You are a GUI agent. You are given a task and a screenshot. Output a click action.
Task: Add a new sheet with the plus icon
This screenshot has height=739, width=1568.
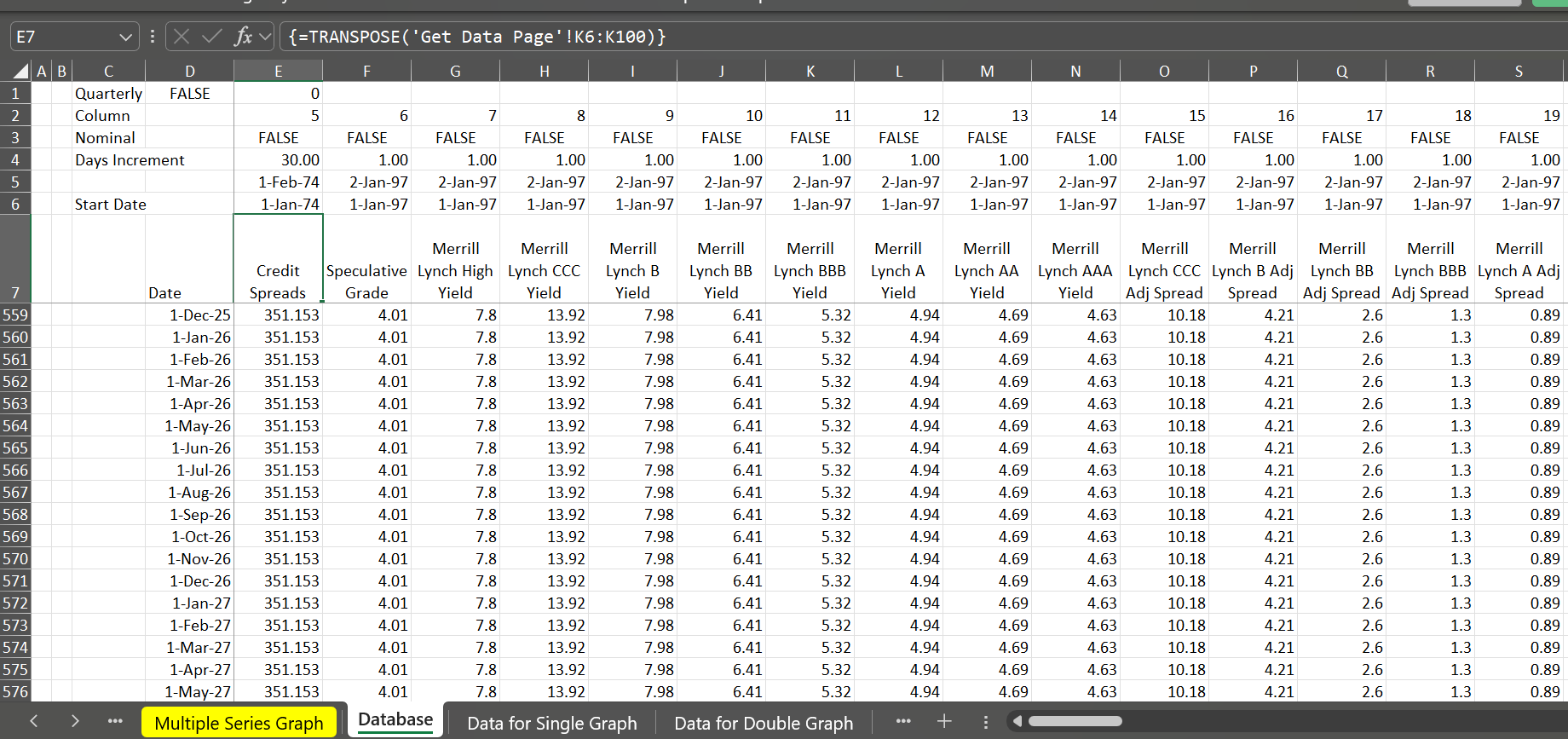pos(944,721)
